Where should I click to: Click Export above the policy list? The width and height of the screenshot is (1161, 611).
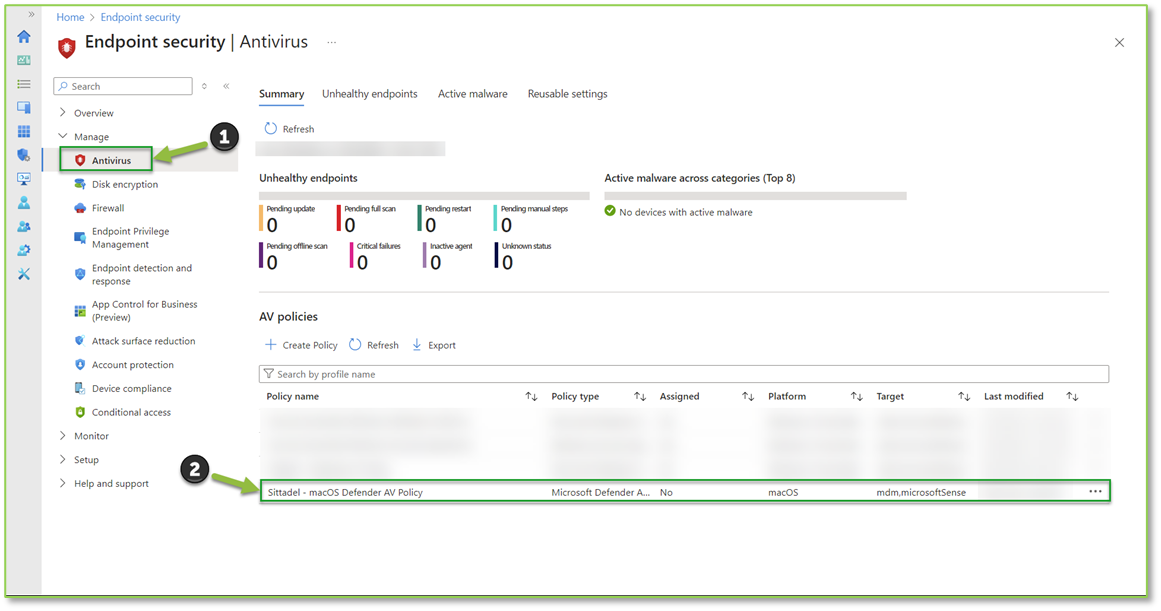point(433,344)
